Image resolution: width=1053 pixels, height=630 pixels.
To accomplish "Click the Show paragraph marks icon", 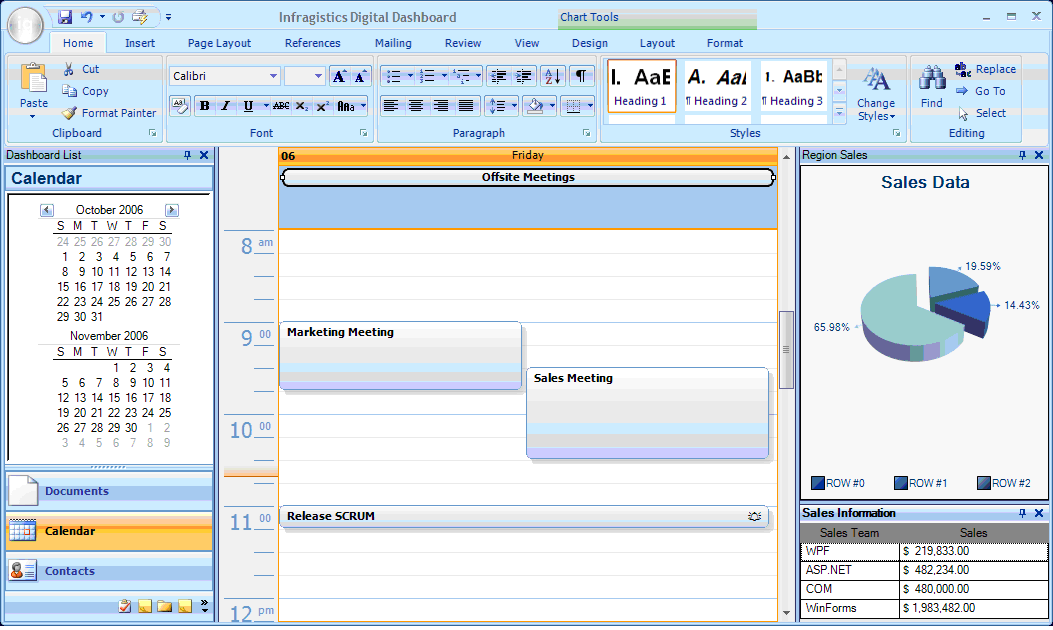I will [581, 76].
